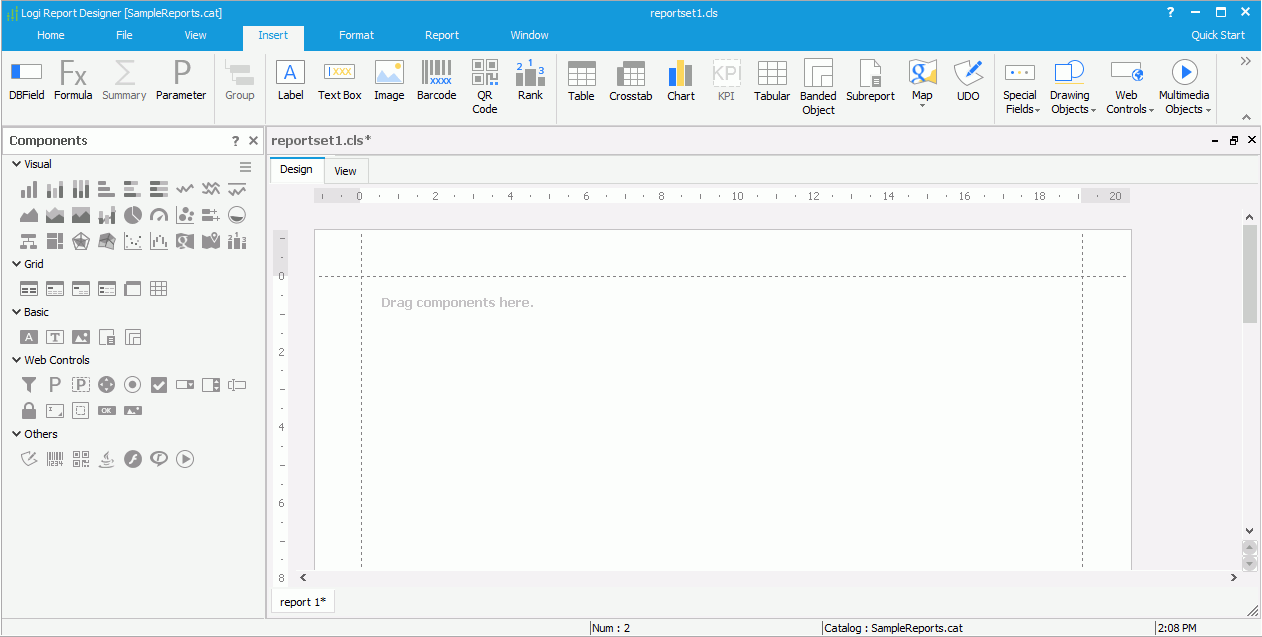Select the multimedia play icon under Others
This screenshot has height=637, width=1262.
pyautogui.click(x=185, y=459)
